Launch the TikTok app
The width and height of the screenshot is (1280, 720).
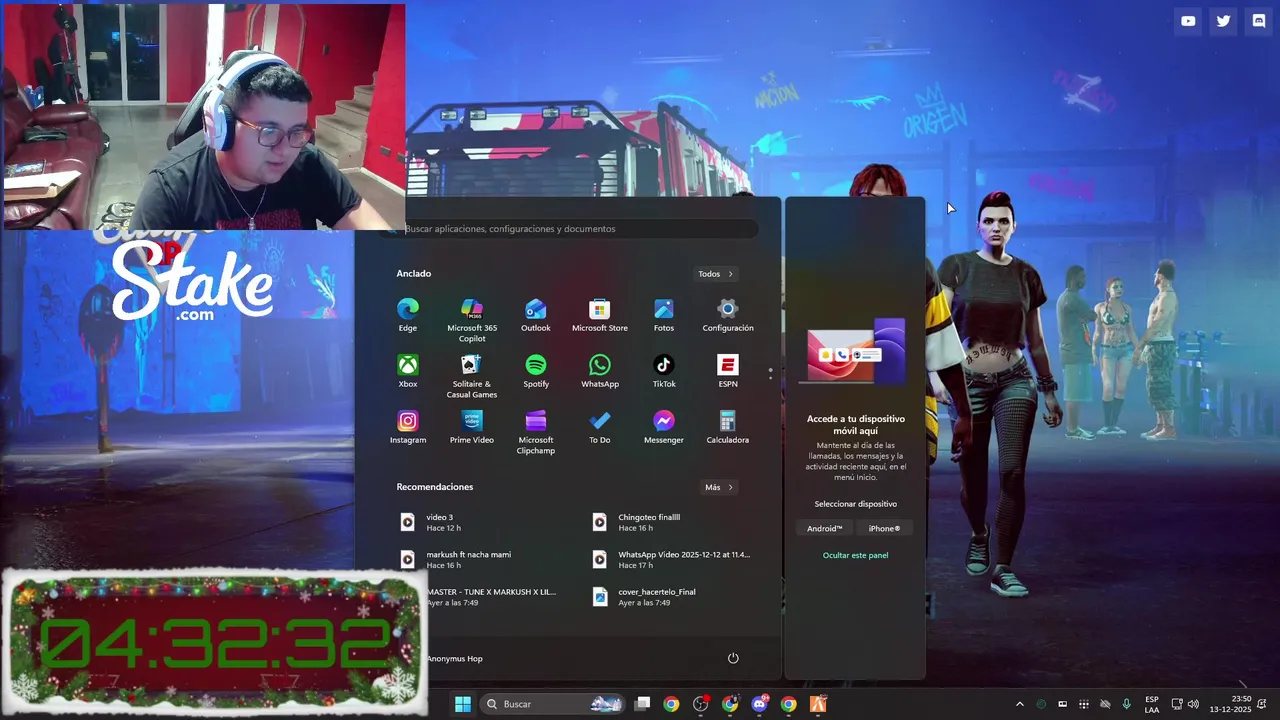[x=664, y=371]
